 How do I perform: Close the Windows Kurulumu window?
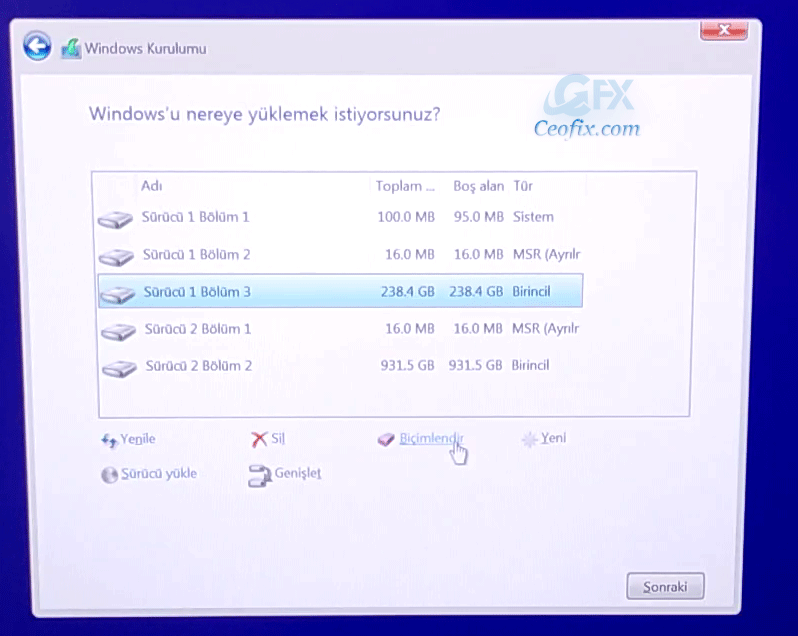[x=724, y=30]
